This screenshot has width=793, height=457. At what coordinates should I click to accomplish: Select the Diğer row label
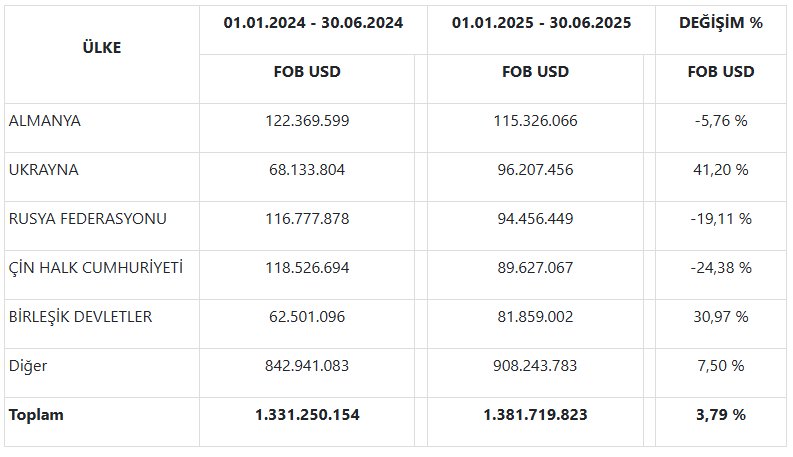[x=28, y=366]
